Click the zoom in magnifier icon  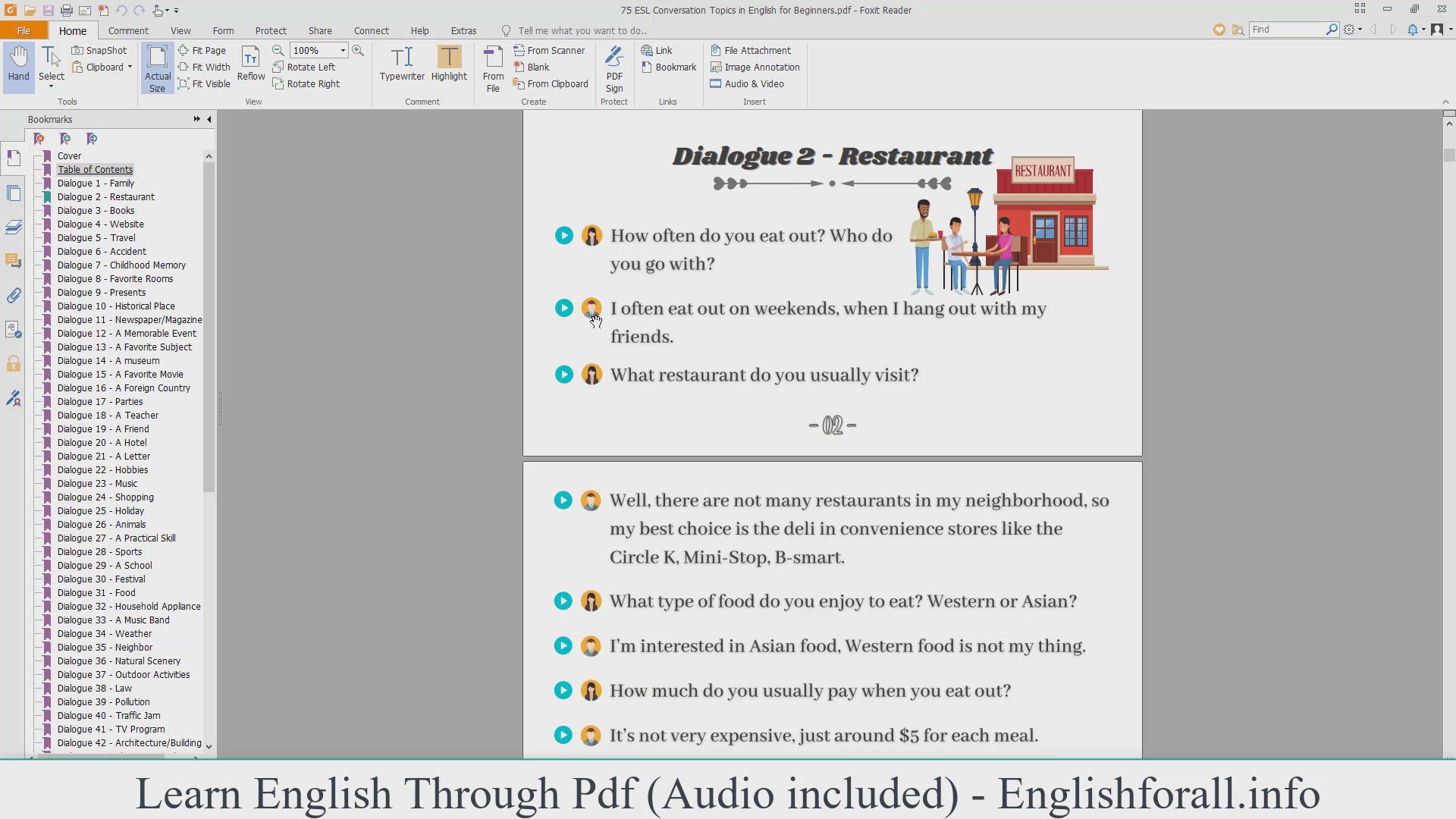point(358,50)
